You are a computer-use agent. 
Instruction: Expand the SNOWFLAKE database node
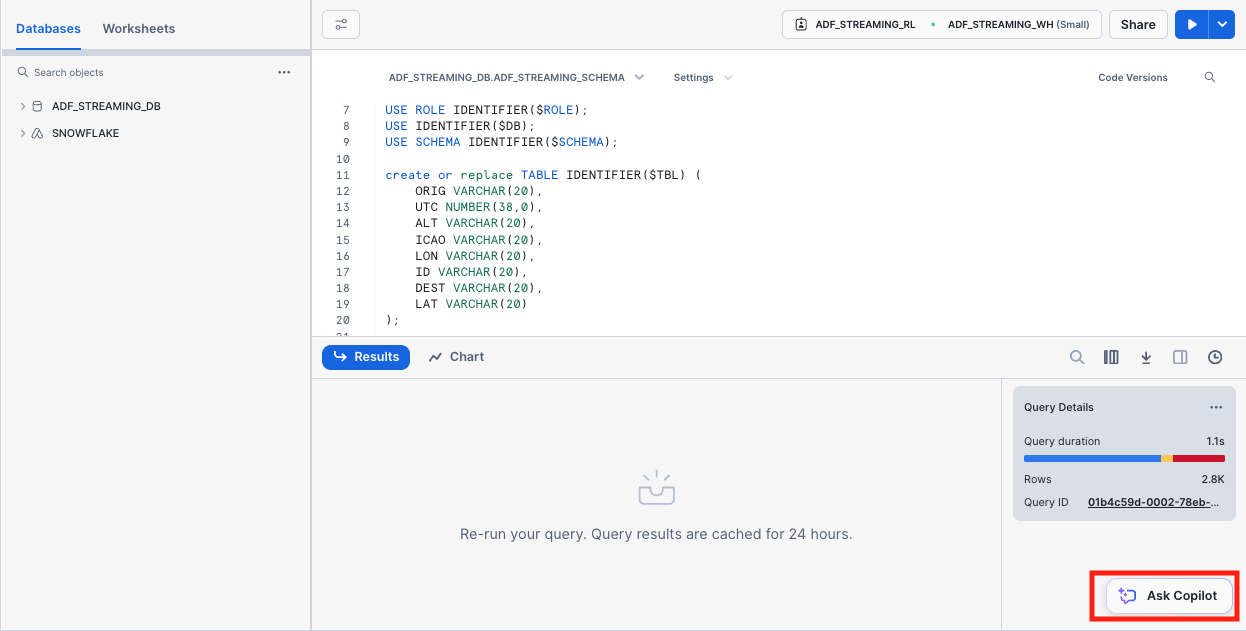click(x=23, y=133)
